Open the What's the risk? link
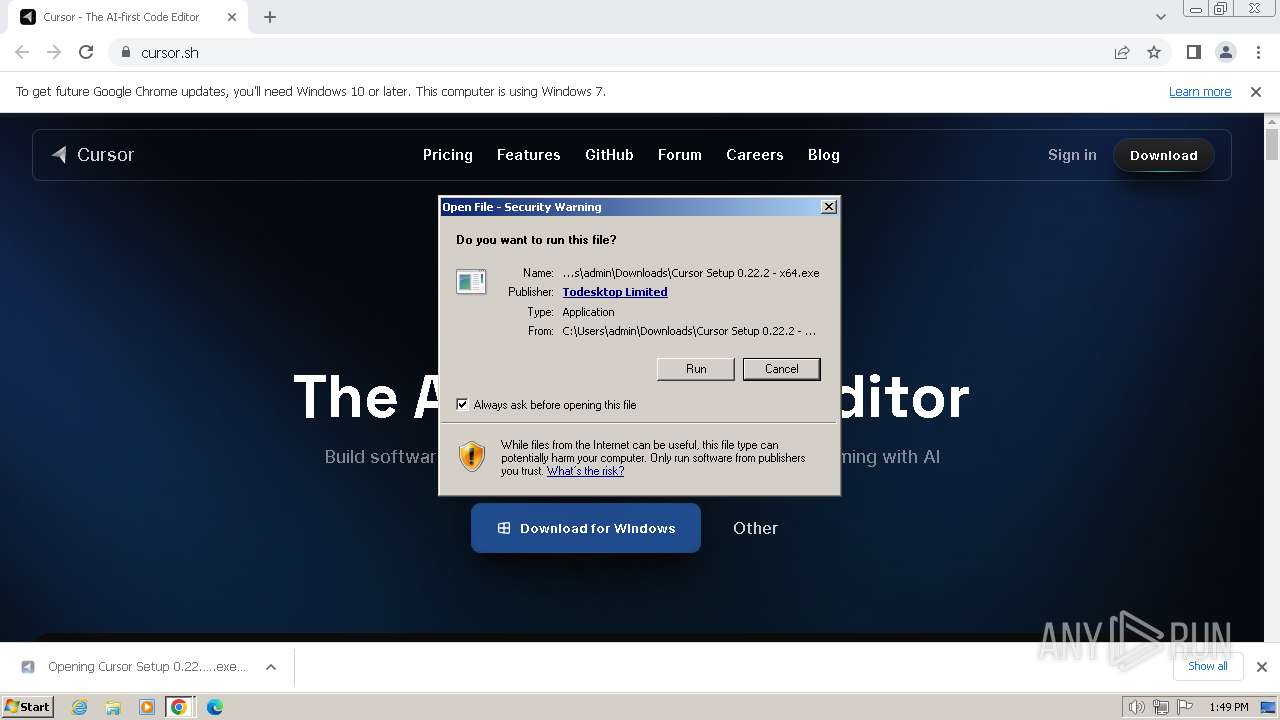This screenshot has height=720, width=1280. [585, 471]
